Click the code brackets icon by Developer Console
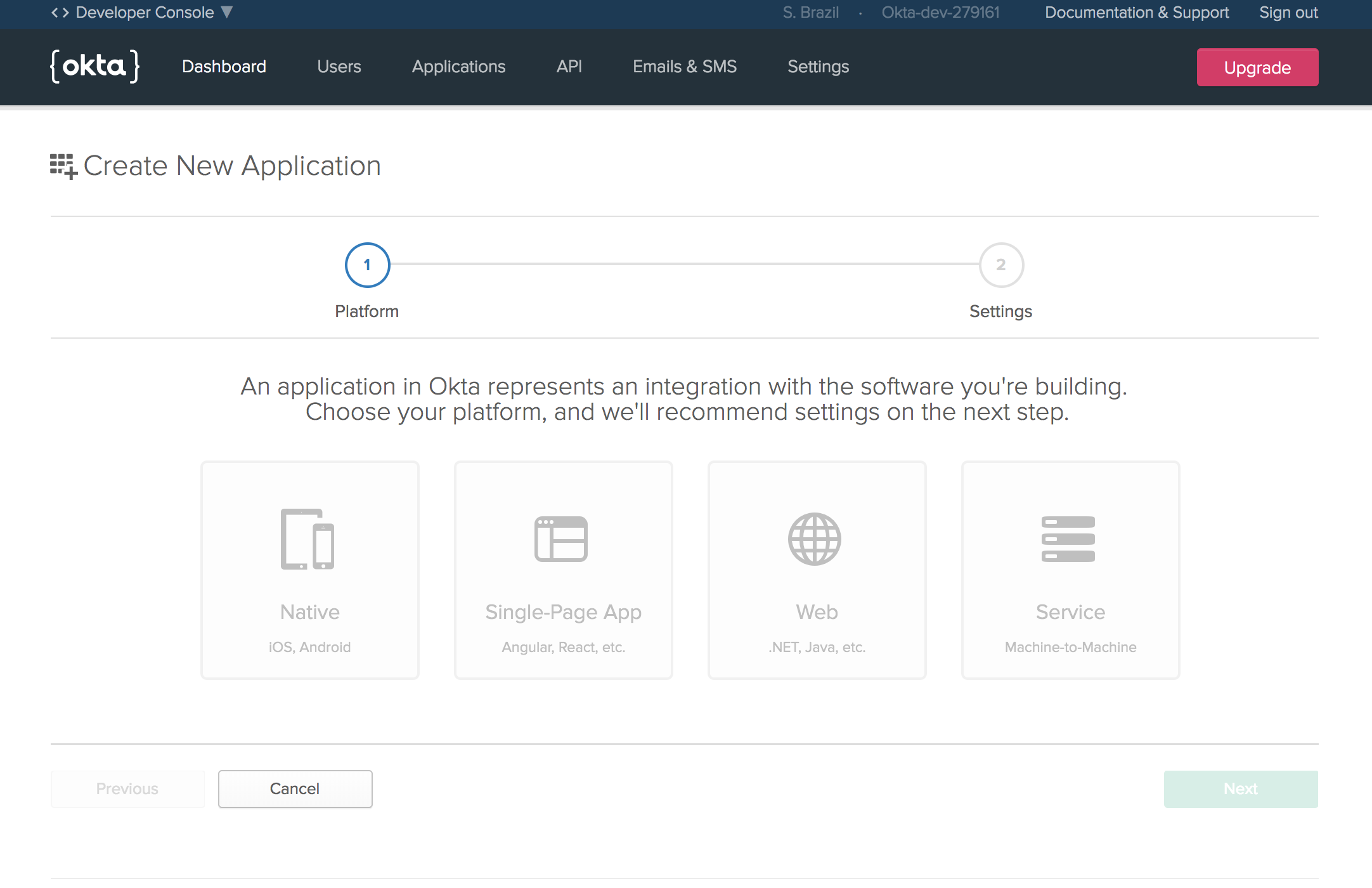 pos(60,13)
